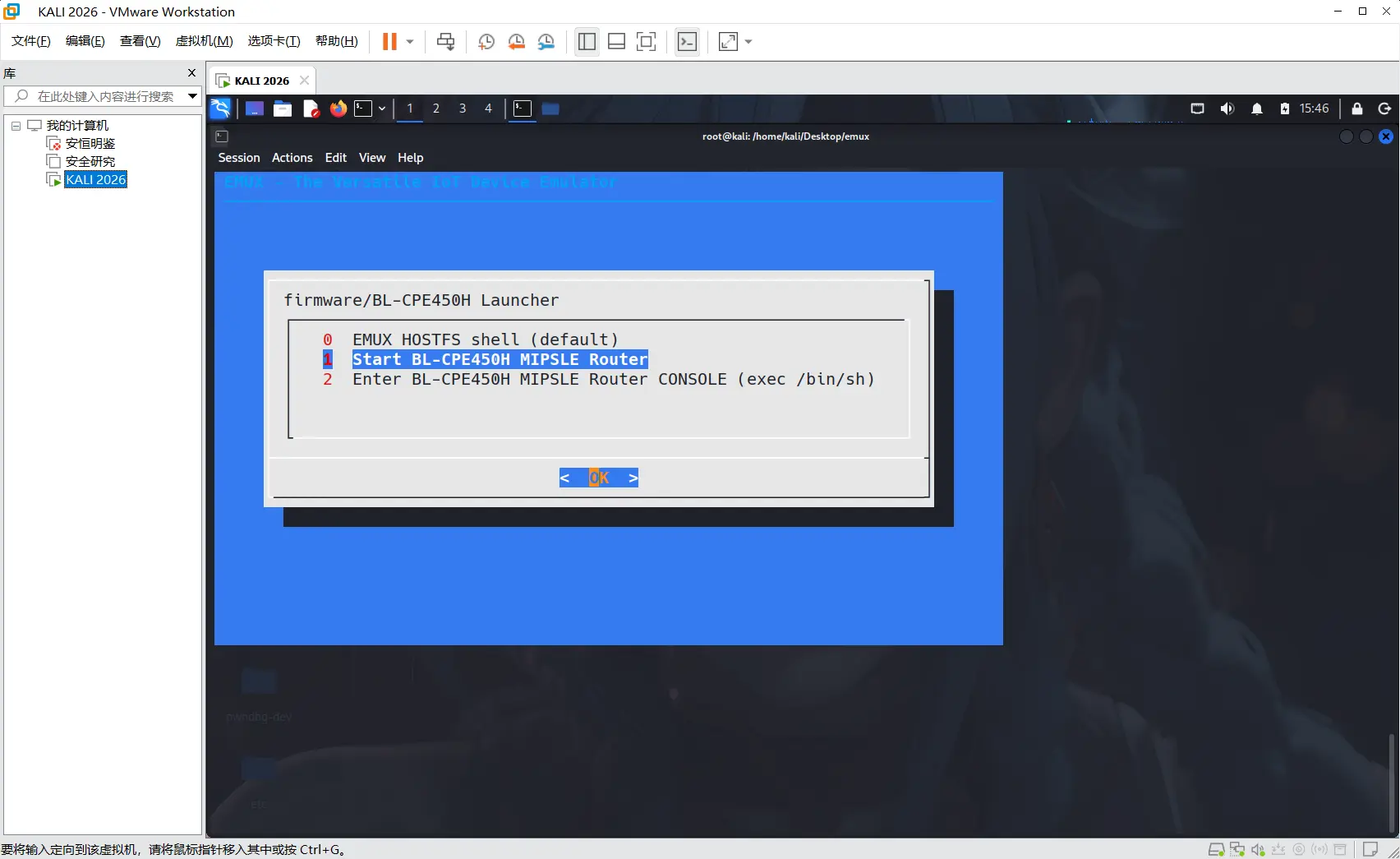This screenshot has width=1400, height=859.
Task: Collapse the 我的计算机 tree node
Action: [16, 126]
